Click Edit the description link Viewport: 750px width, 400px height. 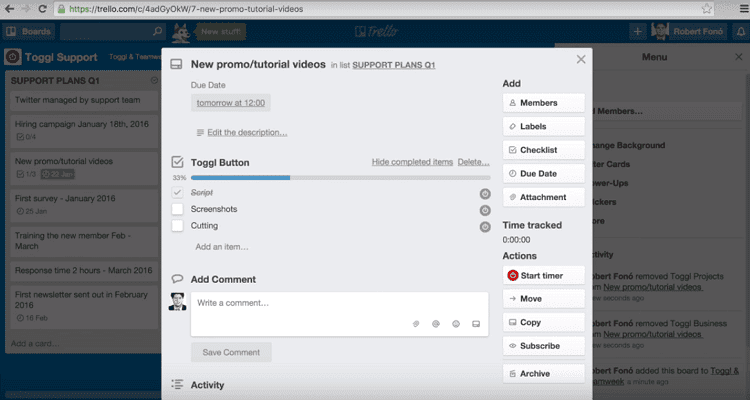point(247,133)
